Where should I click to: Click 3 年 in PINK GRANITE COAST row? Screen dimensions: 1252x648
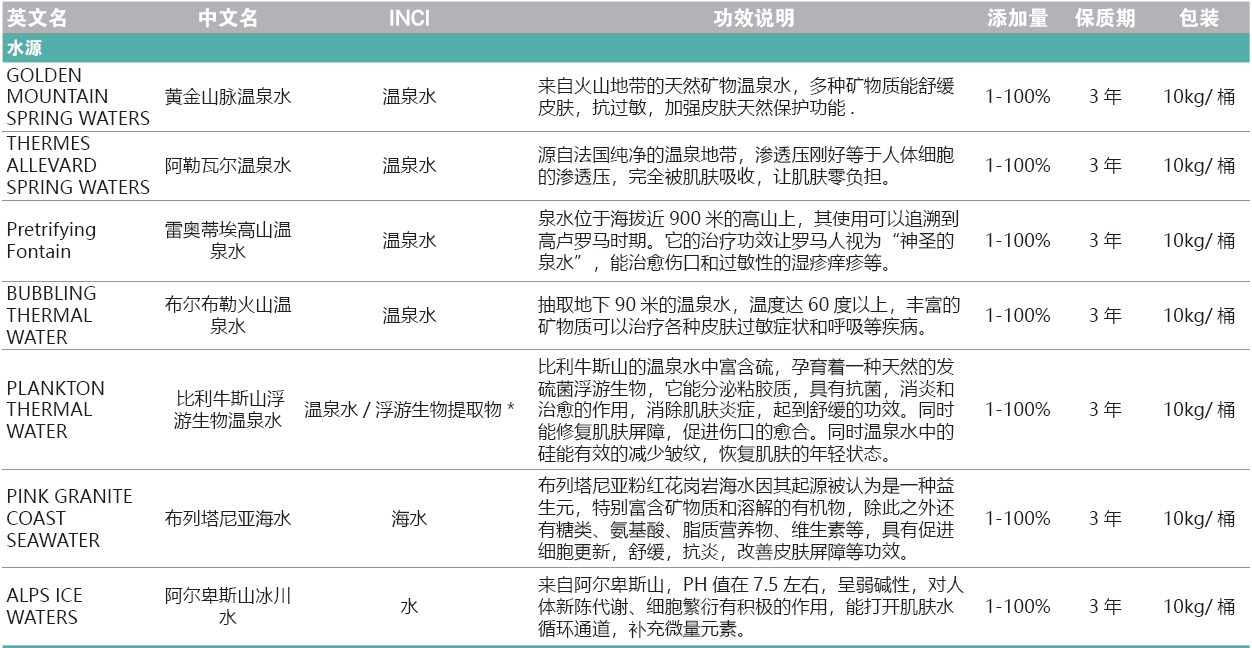pos(1105,518)
